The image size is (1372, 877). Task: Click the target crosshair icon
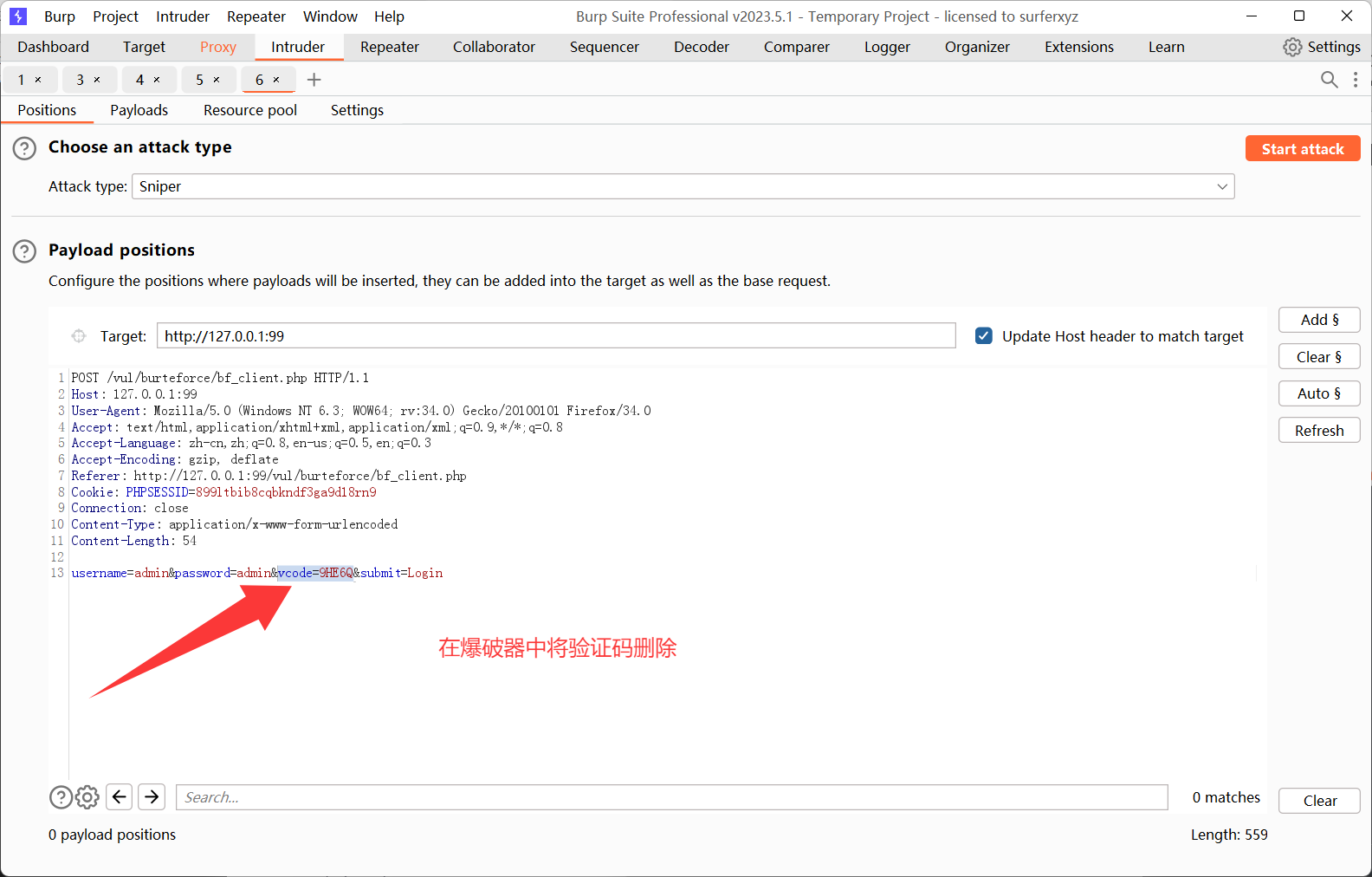79,336
